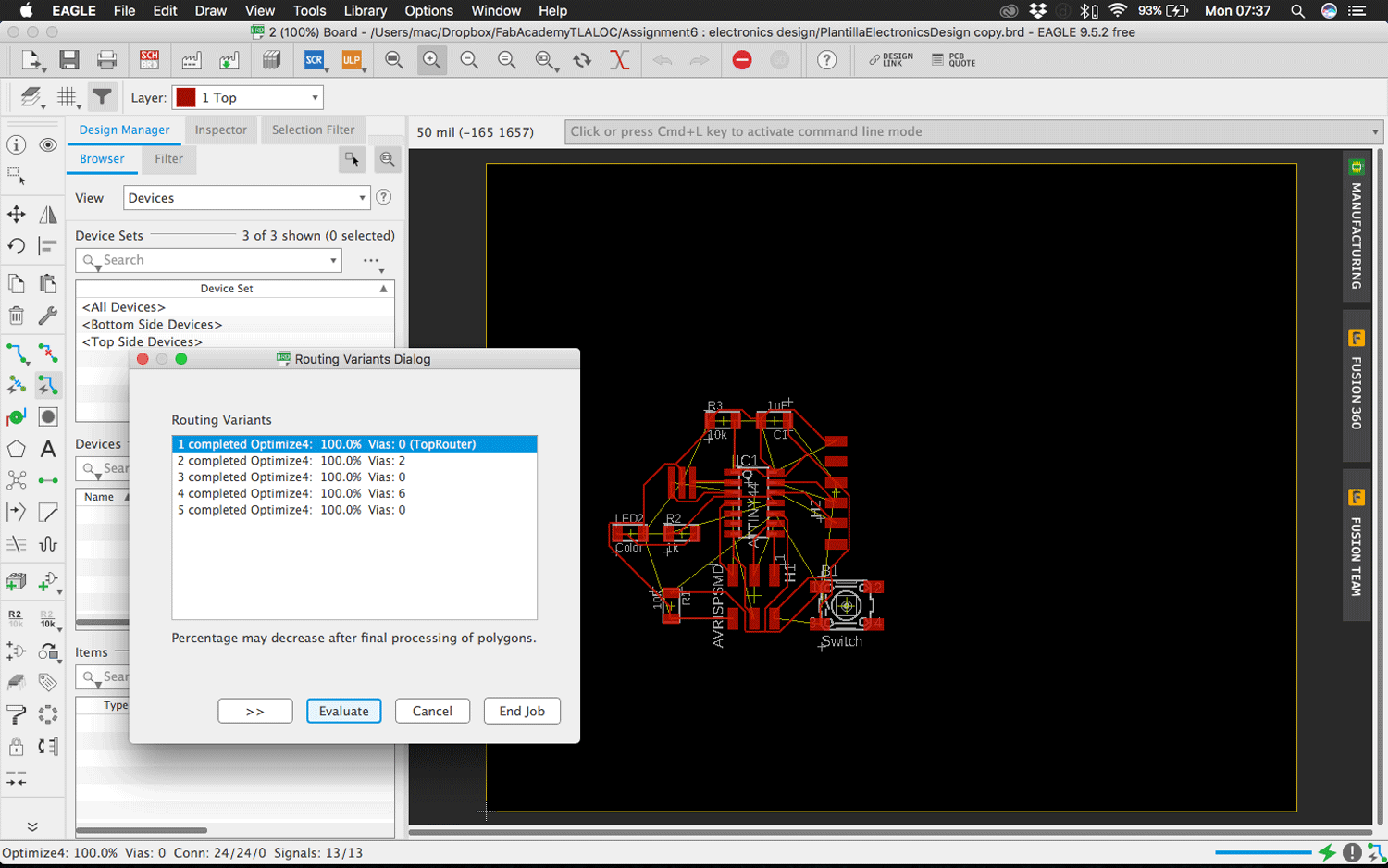Expand the Device Sets search options arrow
This screenshot has height=868, width=1388.
333,261
